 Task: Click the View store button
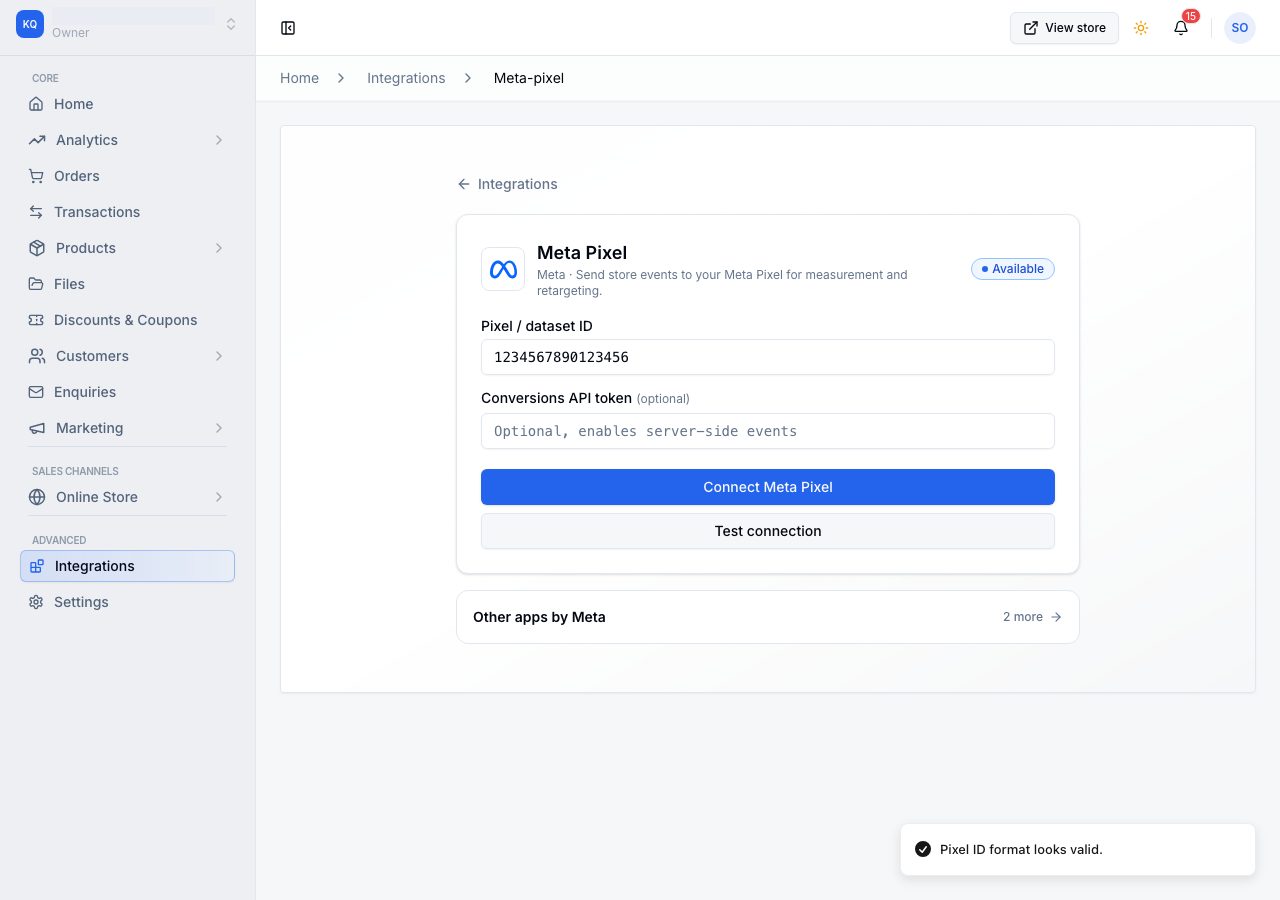(x=1064, y=28)
